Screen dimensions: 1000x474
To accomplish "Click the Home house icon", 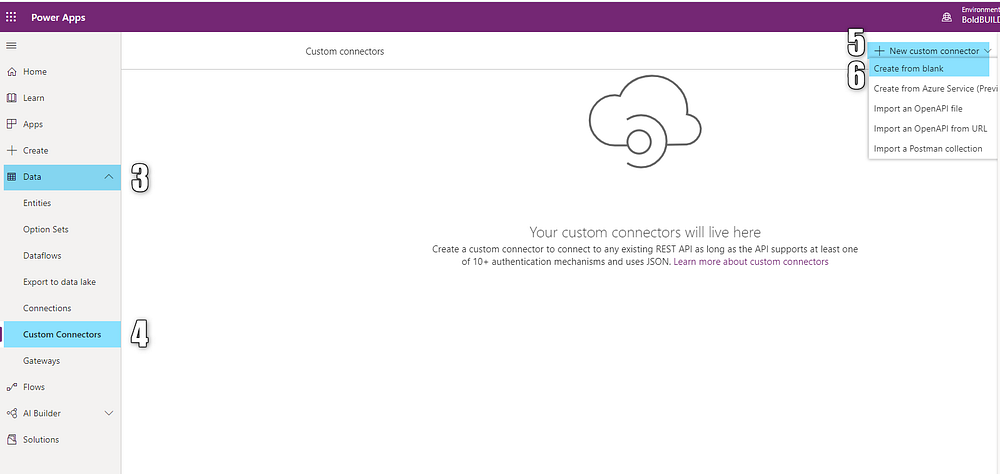I will [x=11, y=71].
